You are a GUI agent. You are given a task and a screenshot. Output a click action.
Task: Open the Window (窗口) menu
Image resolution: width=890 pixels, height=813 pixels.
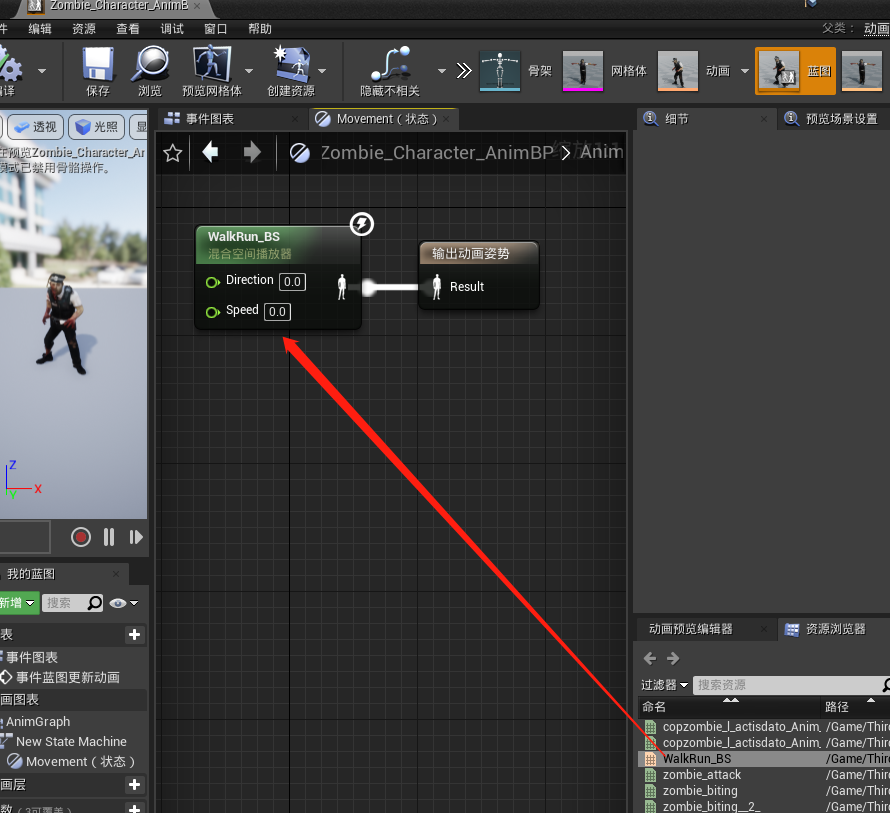click(x=216, y=29)
